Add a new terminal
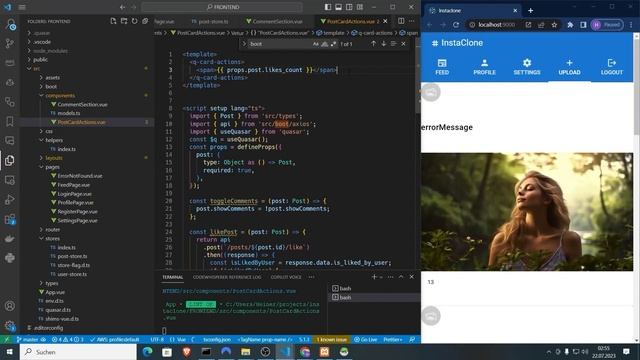The height and width of the screenshot is (360, 640). click(x=374, y=277)
